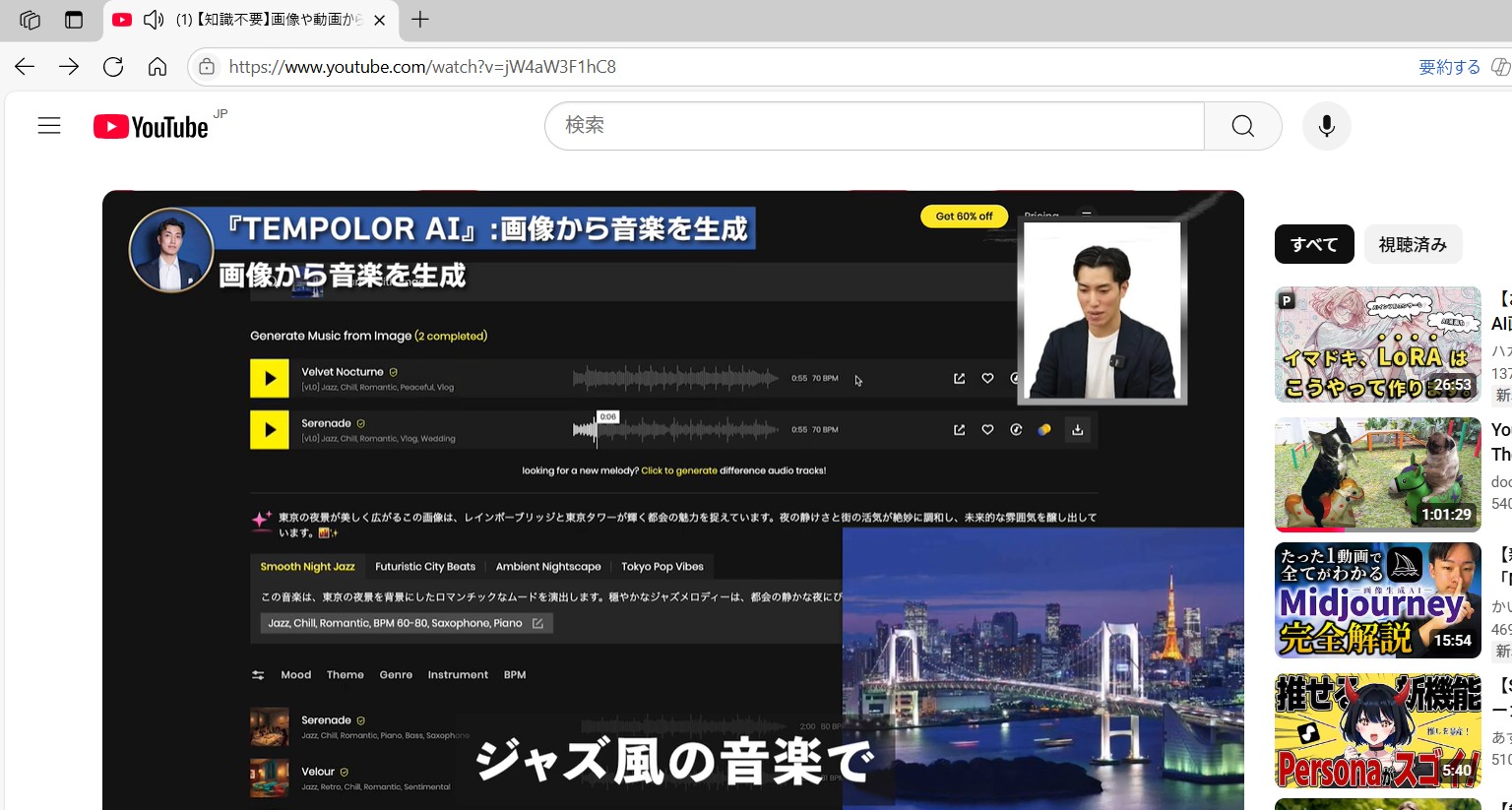
Task: Open a new browser tab
Action: (420, 20)
